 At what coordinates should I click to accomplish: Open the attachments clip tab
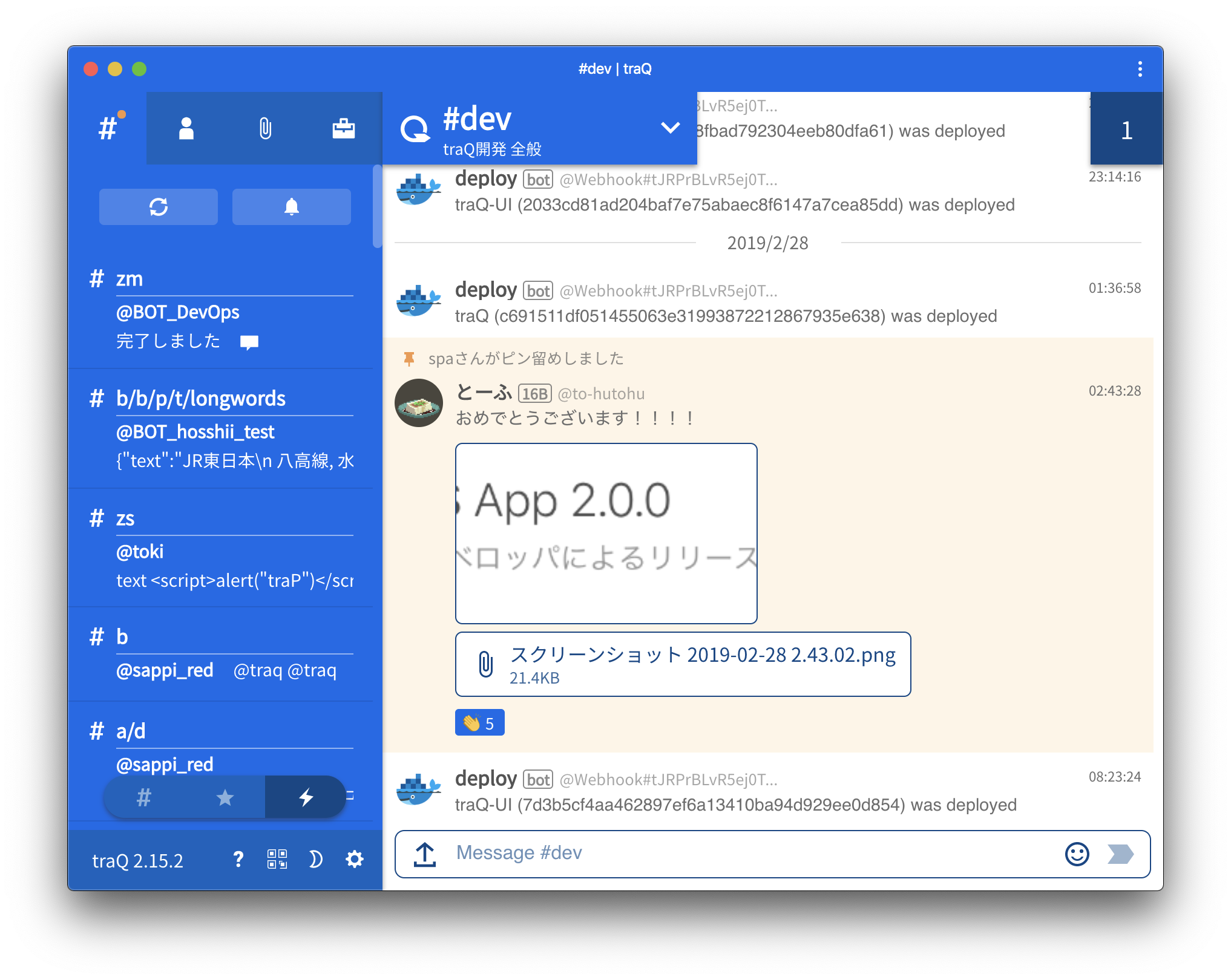tap(265, 128)
